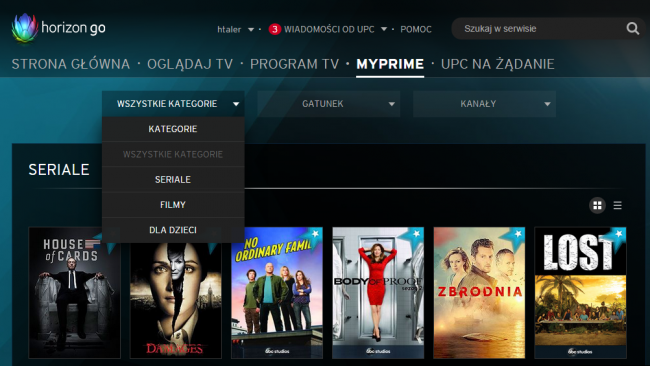Collapse the Wszystkie Kategorie dropdown
650x366 pixels.
[173, 104]
